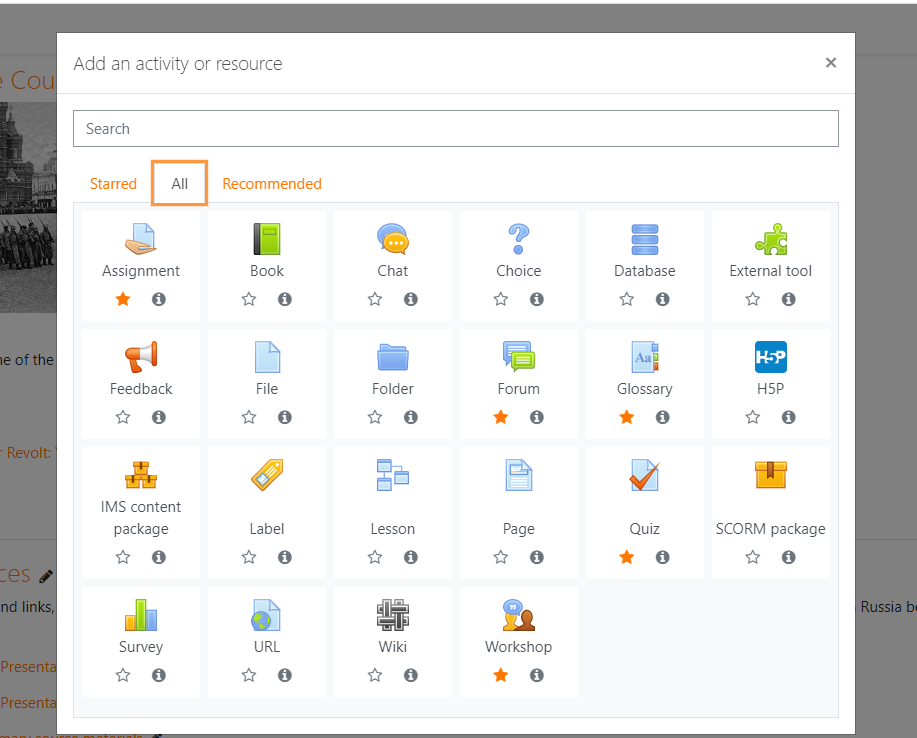This screenshot has height=738, width=917.
Task: Open info for the Database activity
Action: pos(662,299)
